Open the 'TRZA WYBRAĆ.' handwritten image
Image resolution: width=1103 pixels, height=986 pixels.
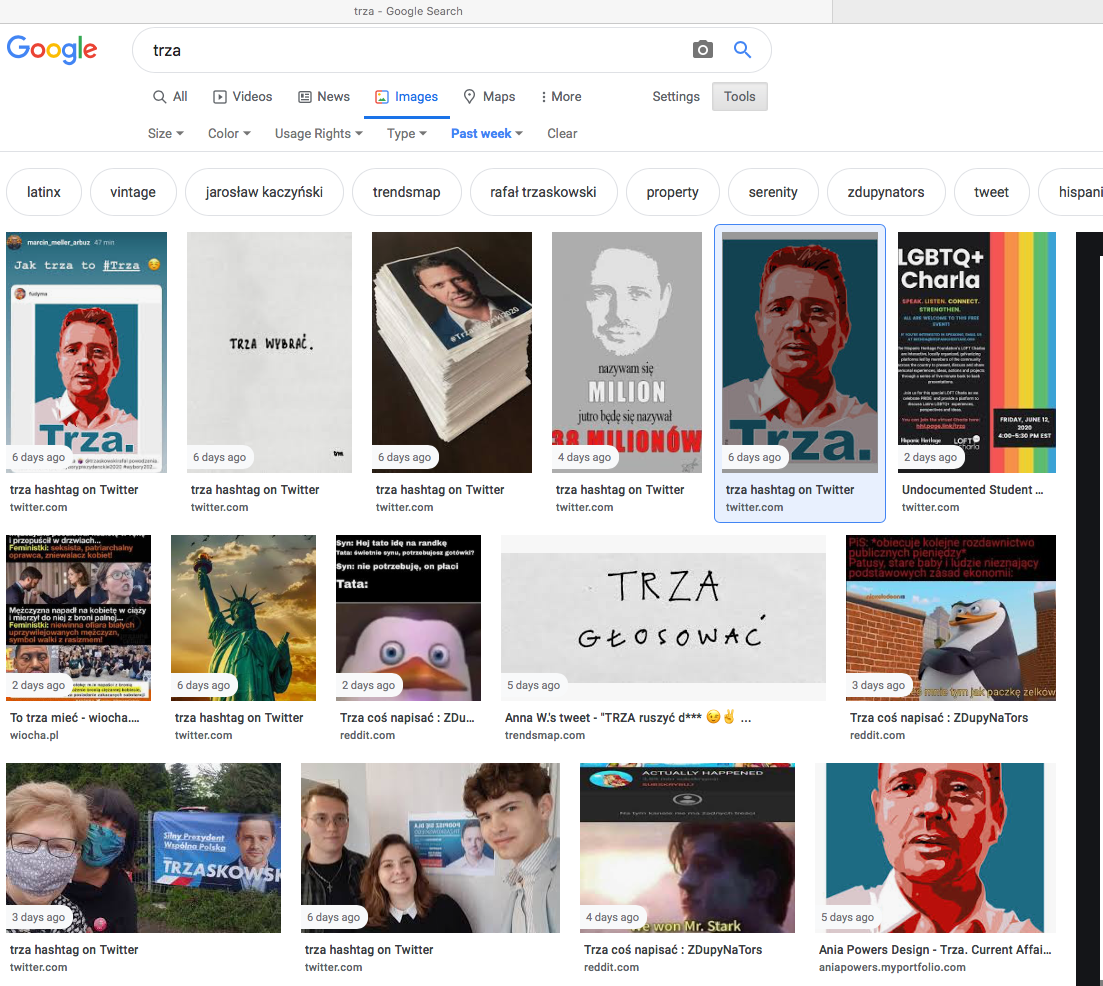tap(269, 352)
